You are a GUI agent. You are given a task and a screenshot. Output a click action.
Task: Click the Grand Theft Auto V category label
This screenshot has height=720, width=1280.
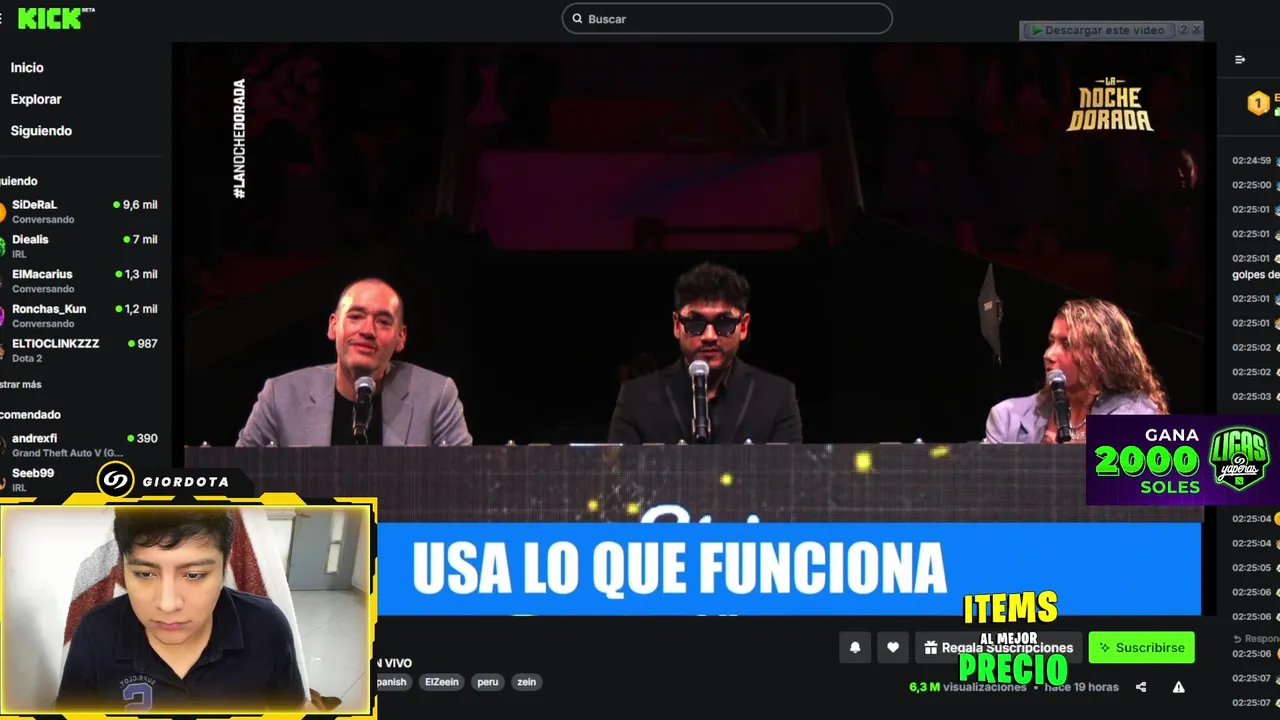tap(67, 453)
